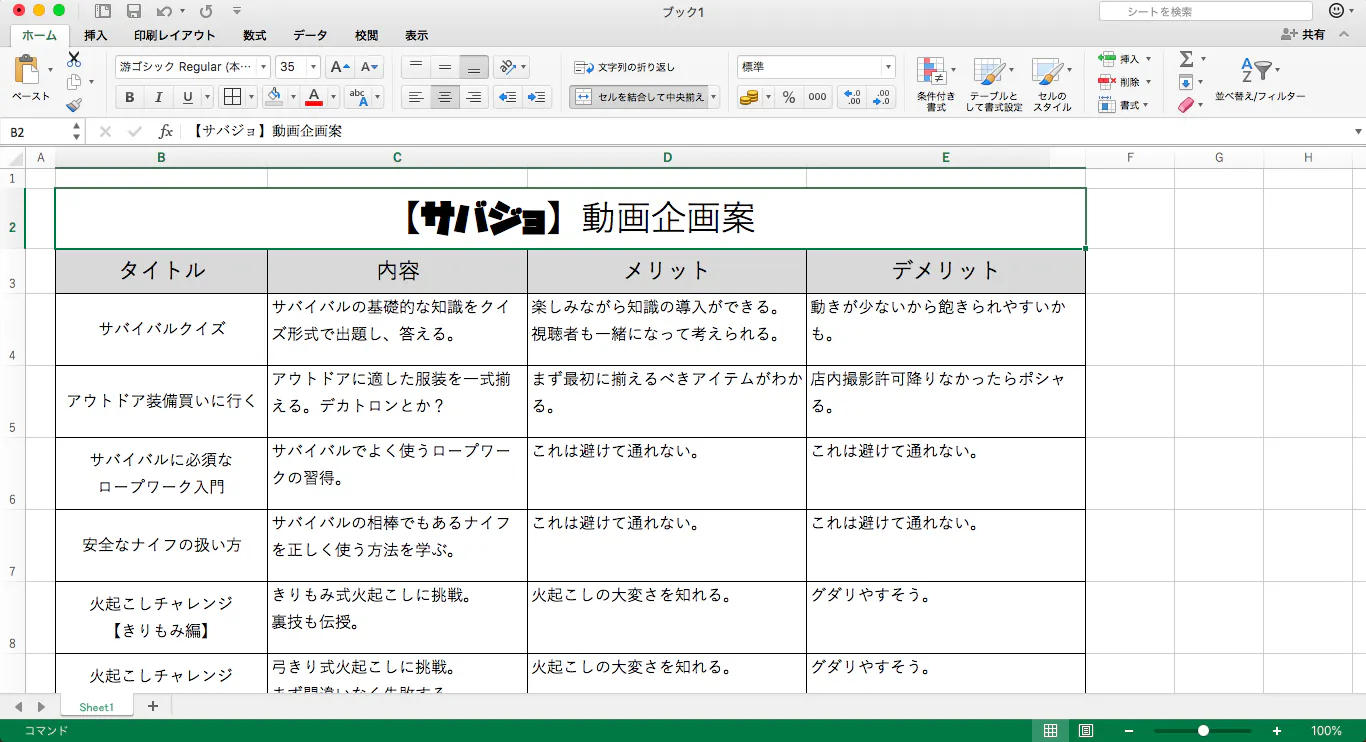The image size is (1366, 742).
Task: Open the 数式 ribbon tab
Action: [255, 35]
